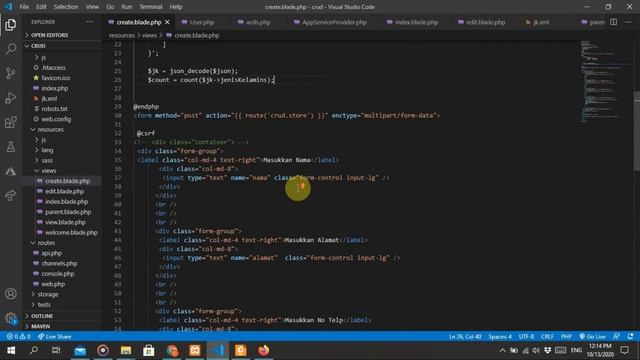Open the Help menu

point(176,7)
